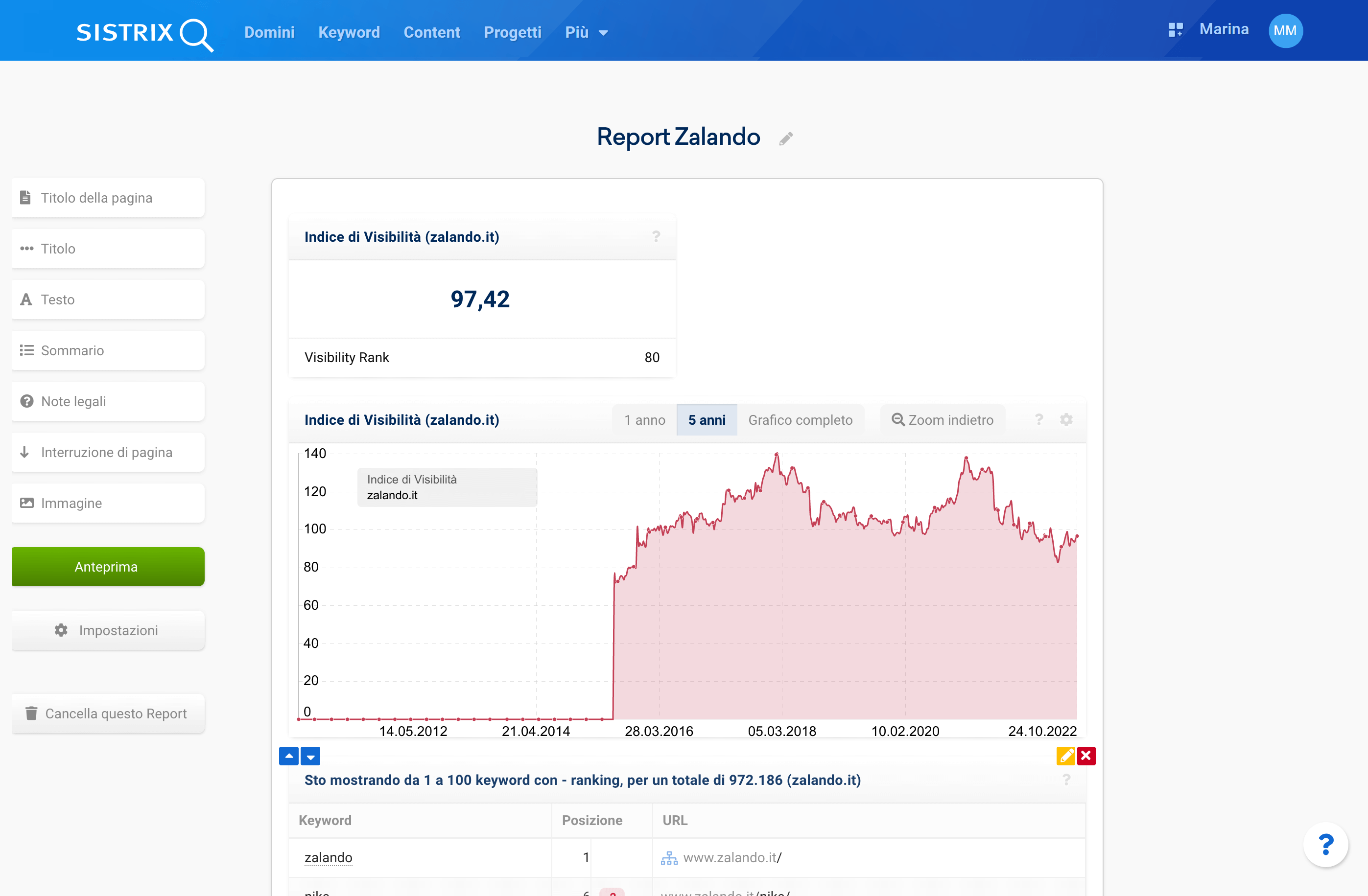Click chart date label 14.05.2012

click(413, 731)
